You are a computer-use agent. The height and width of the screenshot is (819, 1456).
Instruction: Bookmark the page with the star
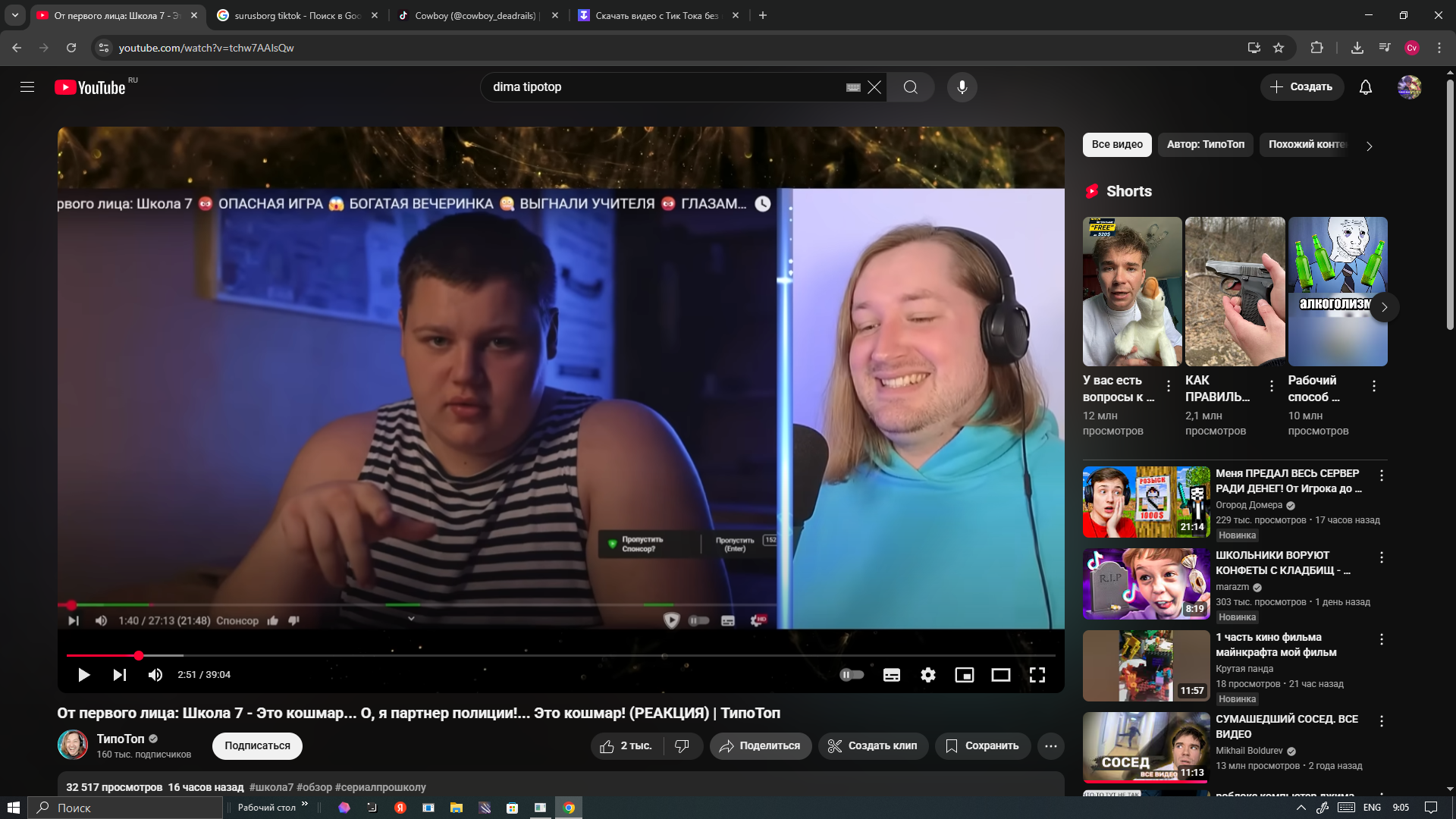(1279, 48)
